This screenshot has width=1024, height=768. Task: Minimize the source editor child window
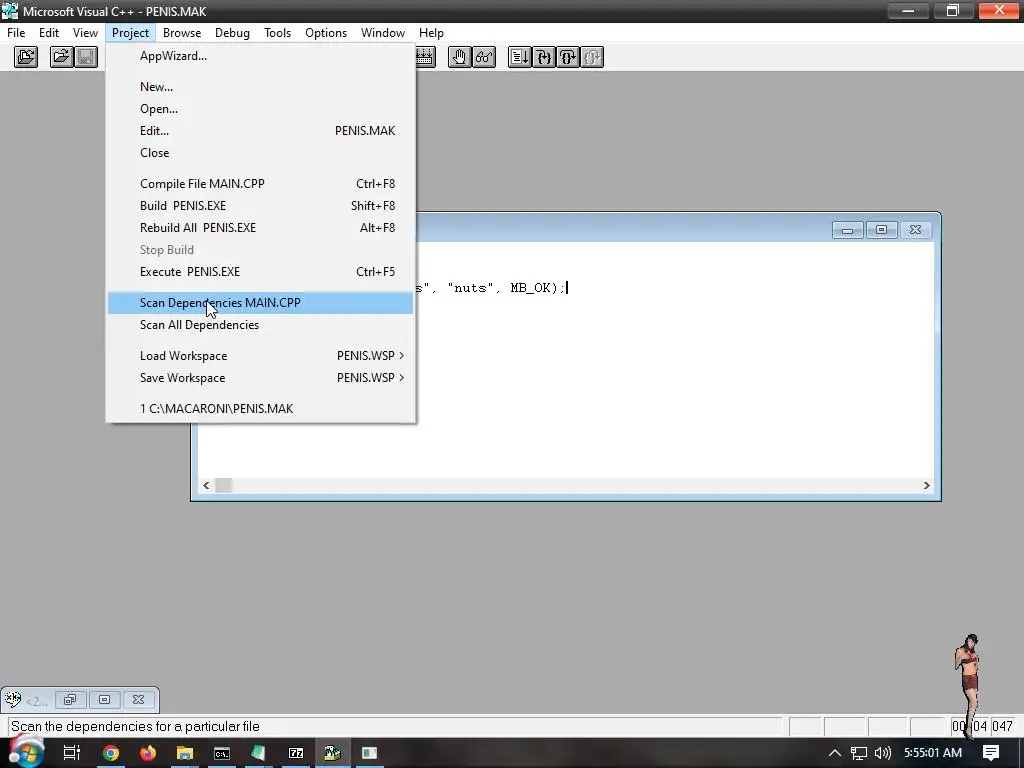click(848, 230)
